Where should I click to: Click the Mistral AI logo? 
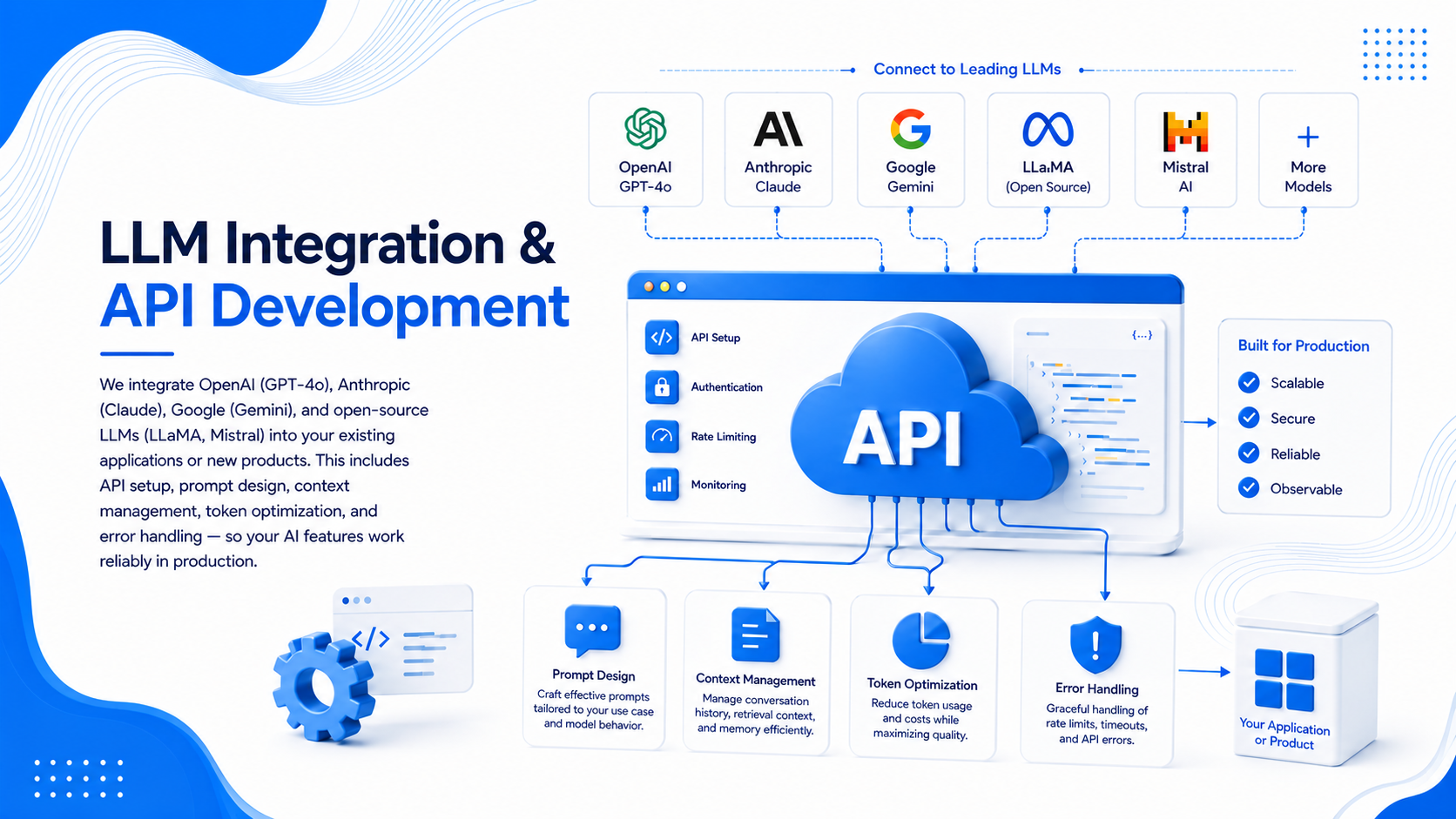pyautogui.click(x=1185, y=131)
